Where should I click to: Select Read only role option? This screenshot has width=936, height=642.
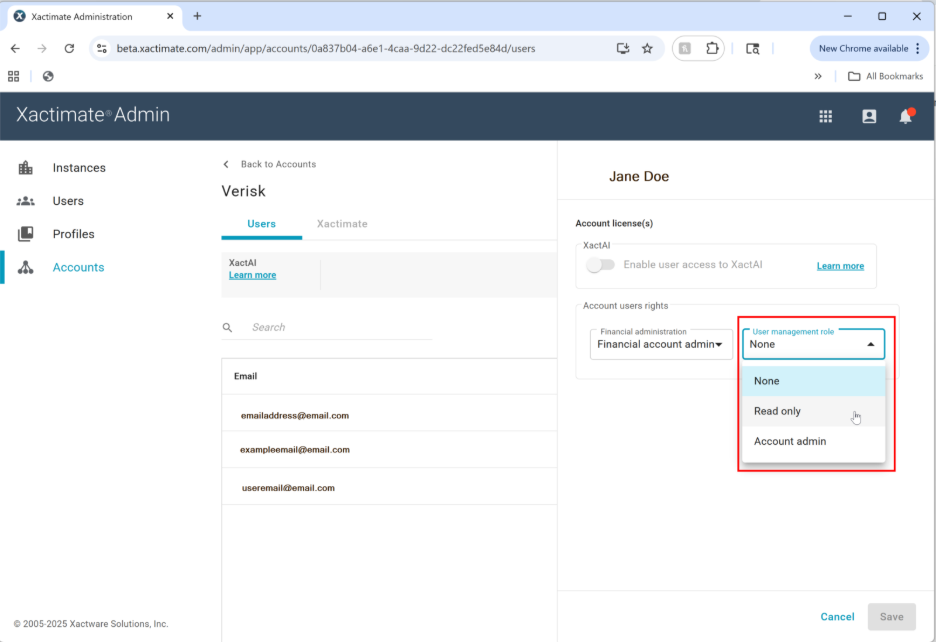(x=813, y=411)
